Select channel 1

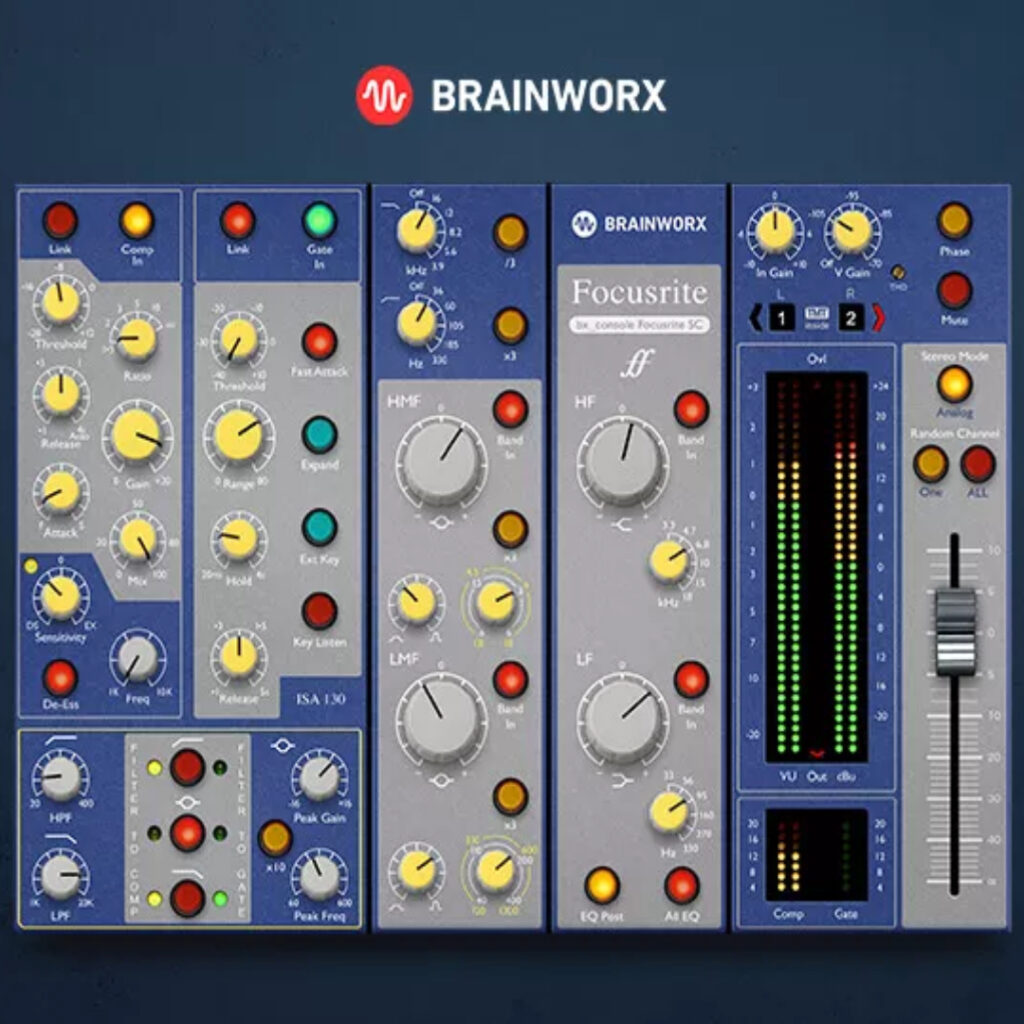pos(784,315)
